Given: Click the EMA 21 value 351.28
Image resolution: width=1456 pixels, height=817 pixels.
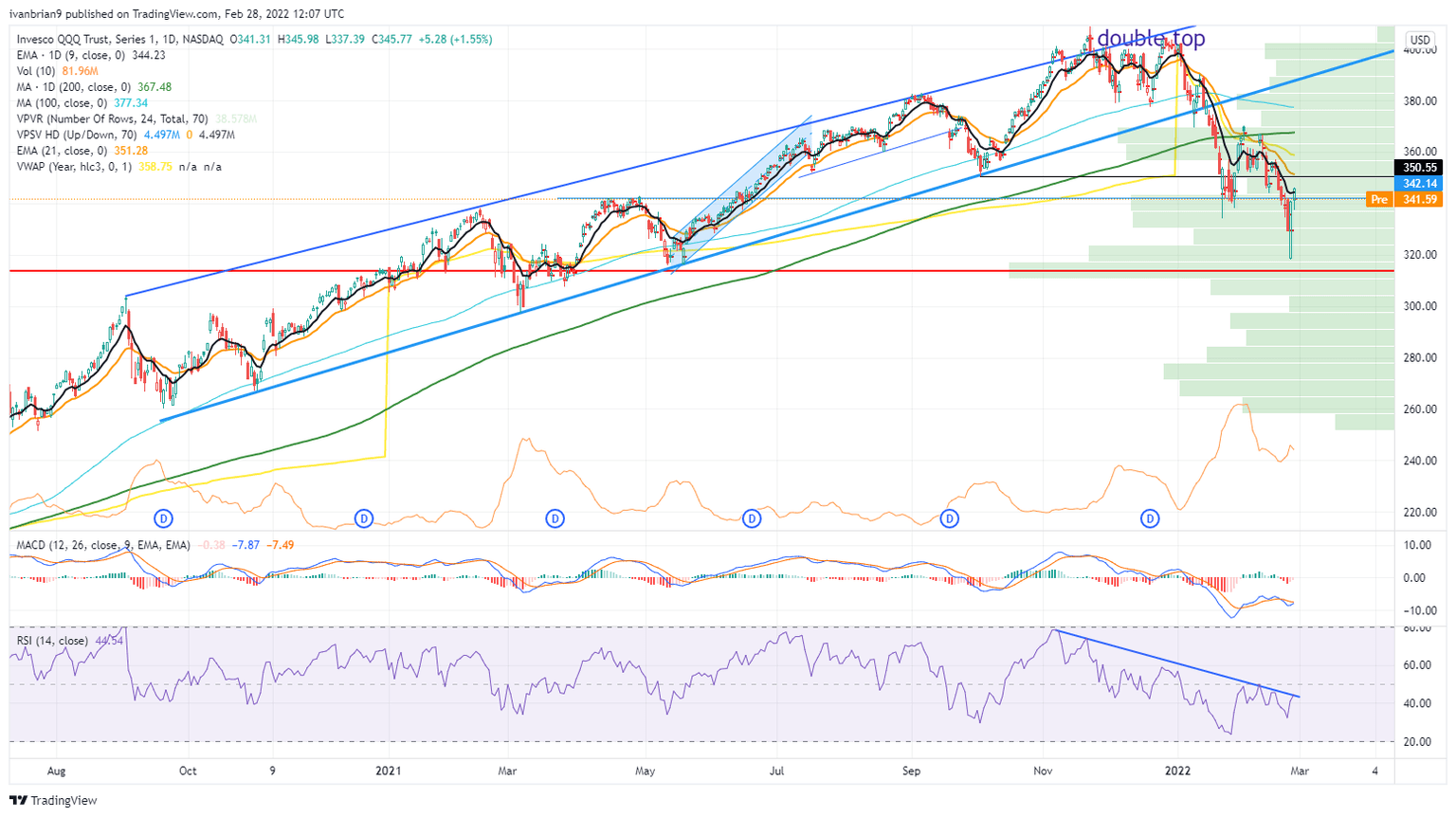Looking at the screenshot, I should point(131,151).
